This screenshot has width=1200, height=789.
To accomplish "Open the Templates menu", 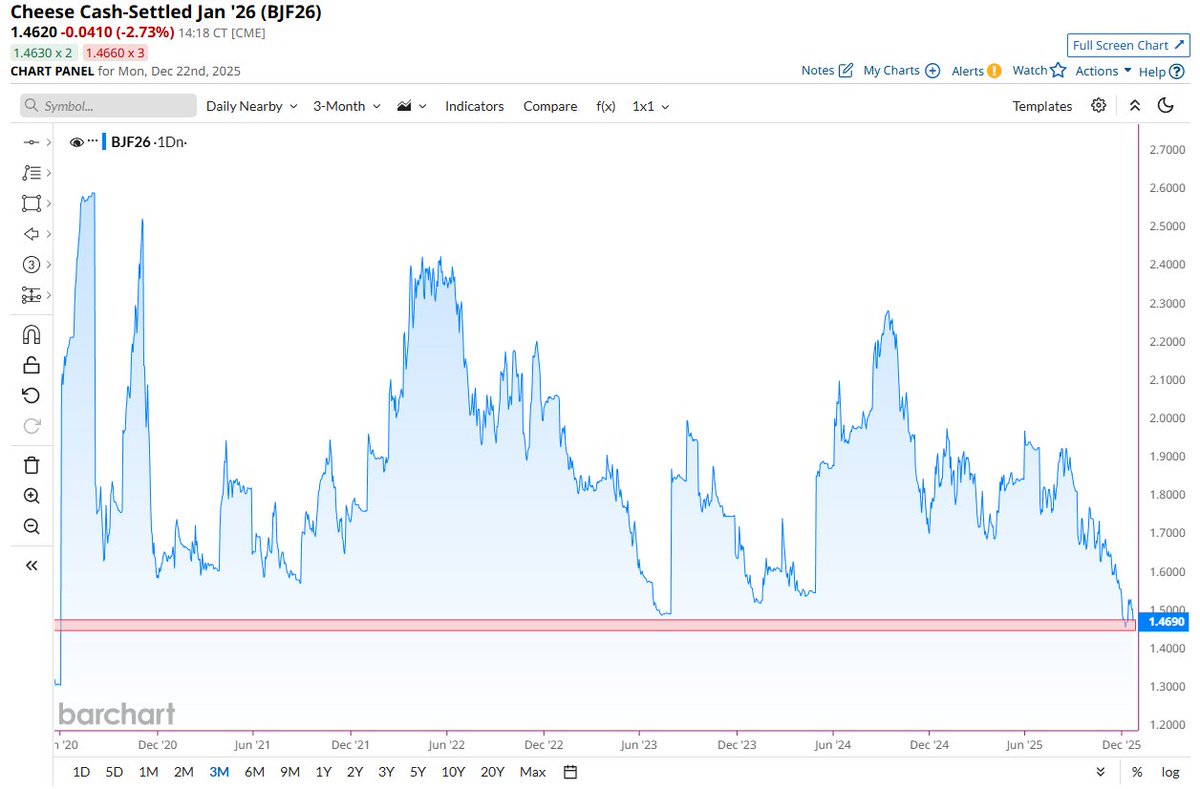I will click(1042, 106).
